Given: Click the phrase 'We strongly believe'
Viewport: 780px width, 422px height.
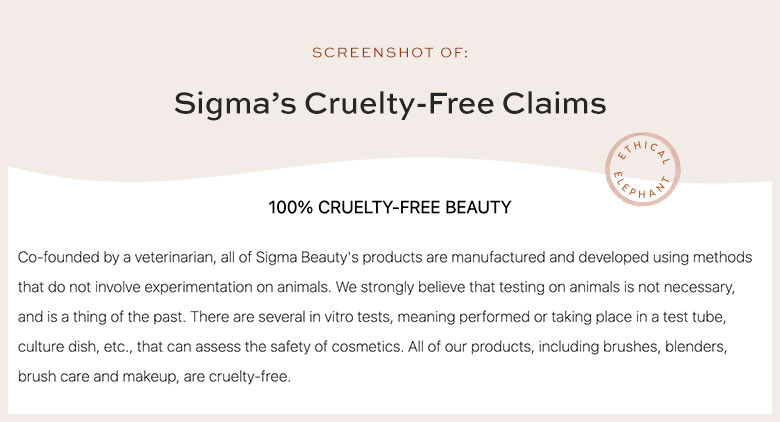Looking at the screenshot, I should click(x=401, y=288).
